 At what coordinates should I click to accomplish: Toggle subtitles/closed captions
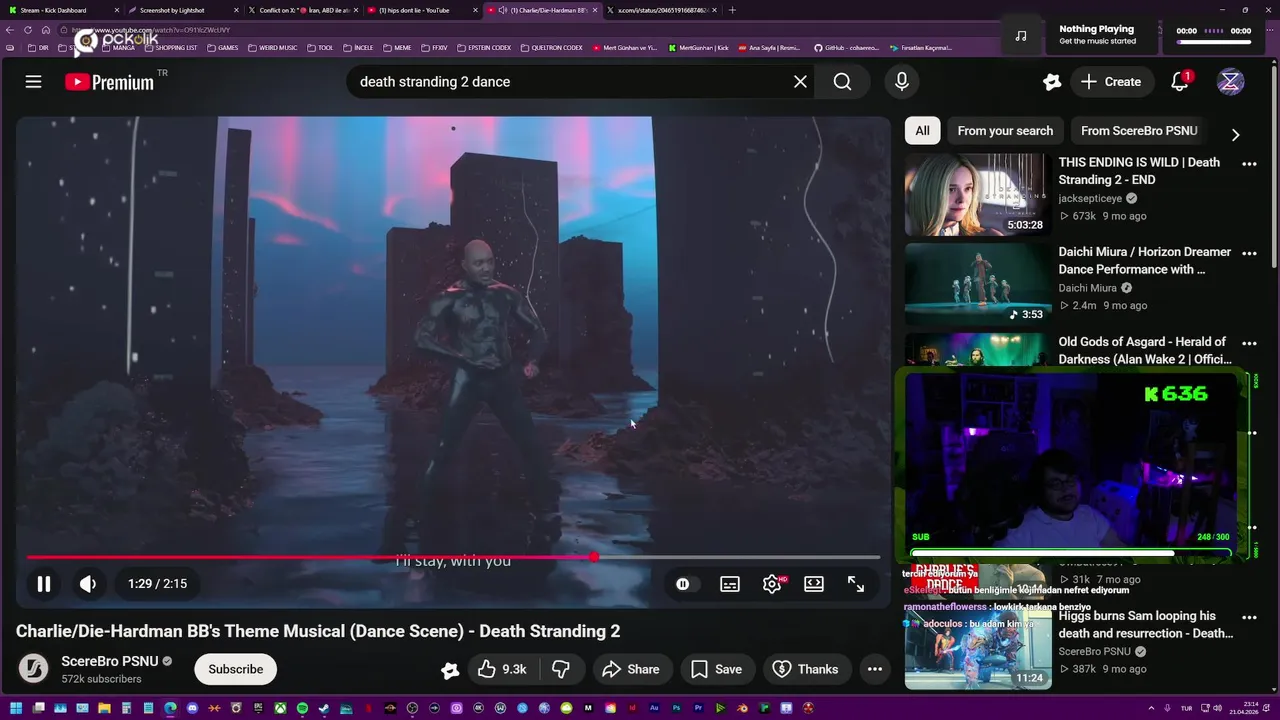(x=730, y=584)
